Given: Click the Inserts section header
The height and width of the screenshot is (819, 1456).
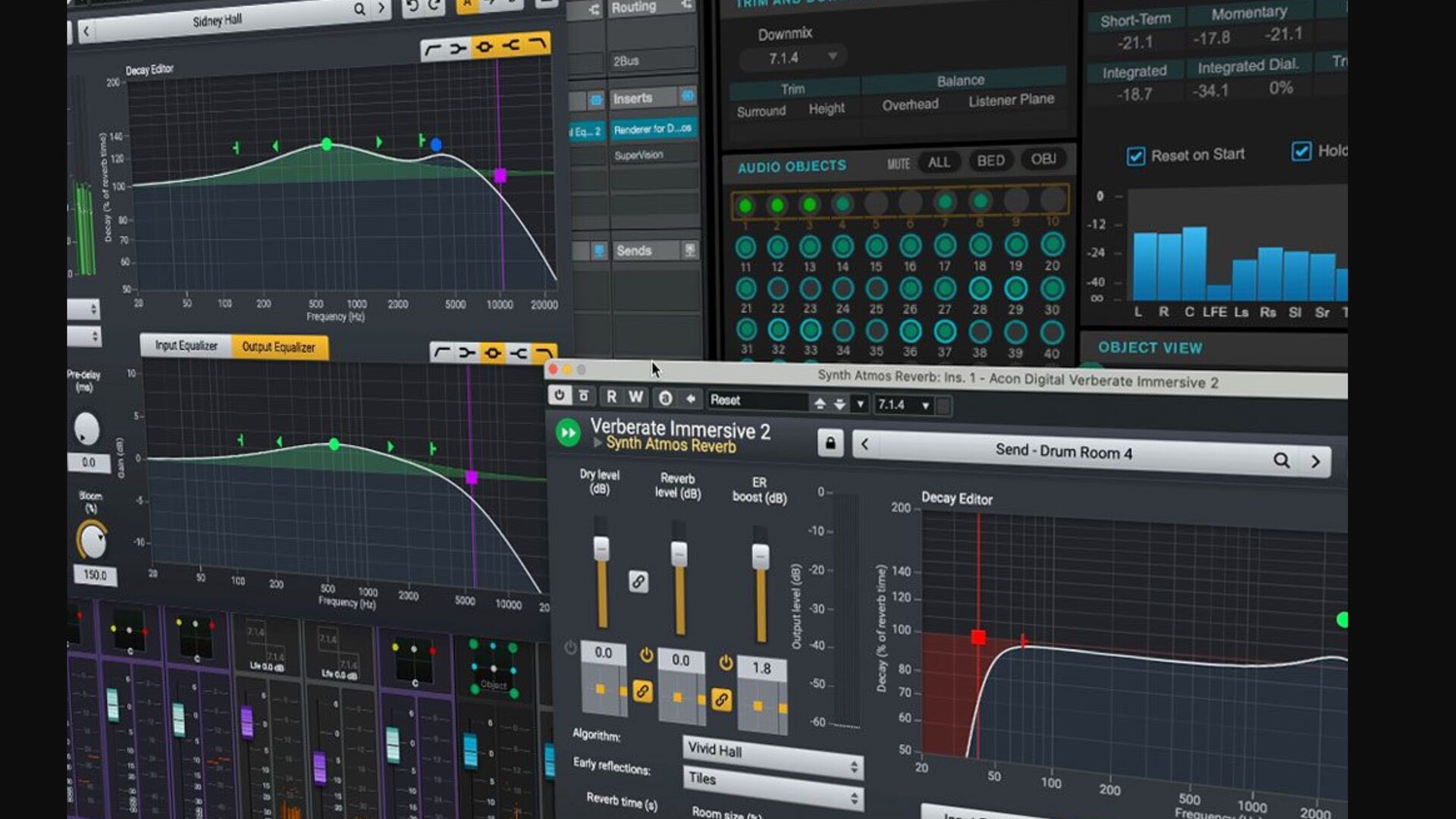Looking at the screenshot, I should 644,98.
